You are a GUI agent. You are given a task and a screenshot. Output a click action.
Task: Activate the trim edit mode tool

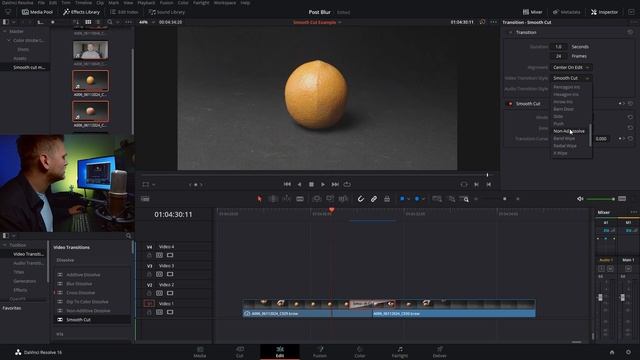click(273, 199)
